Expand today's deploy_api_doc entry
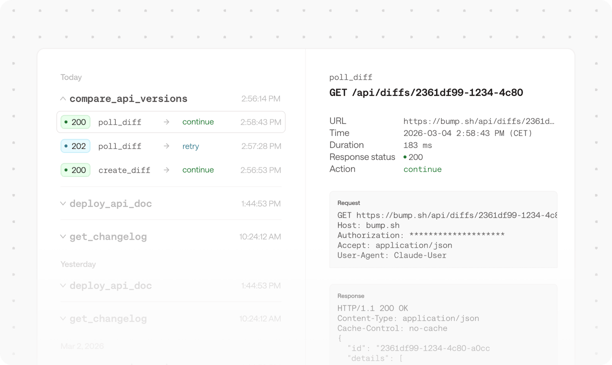This screenshot has width=612, height=365. [x=63, y=203]
